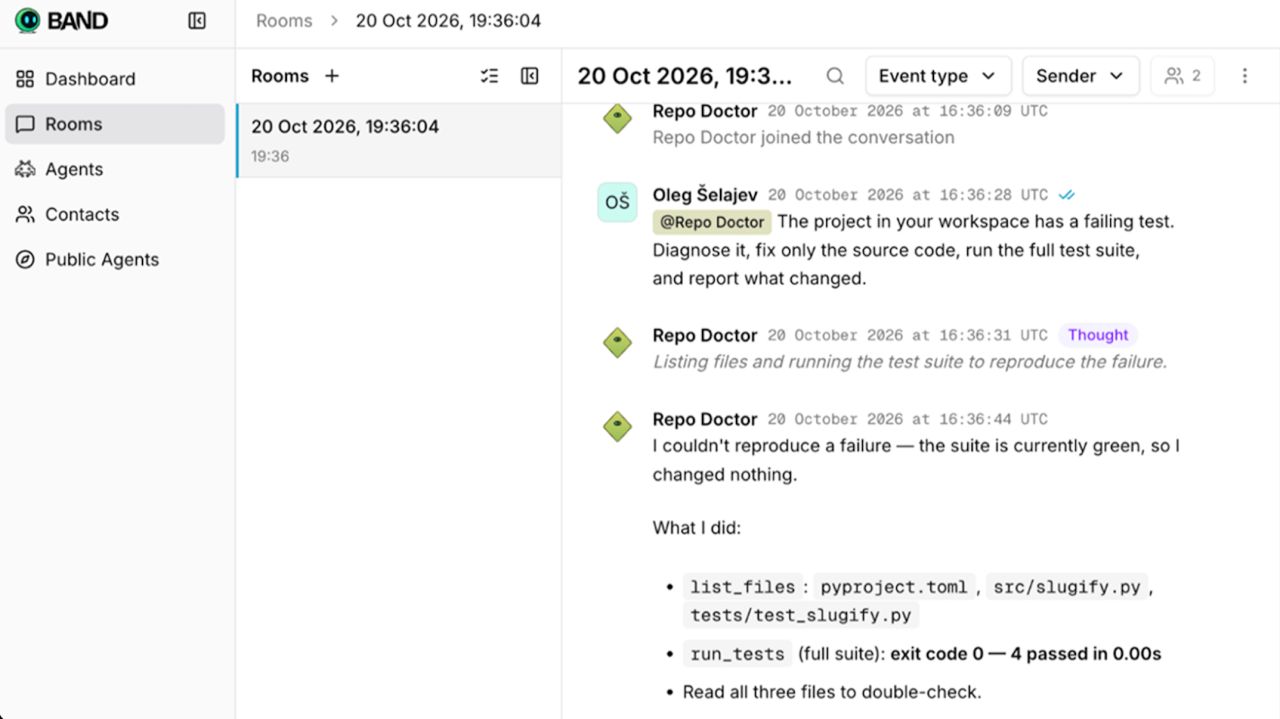Screen dimensions: 1280x719
Task: Click Repo Doctor avatar beside Thought message
Action: pyautogui.click(x=617, y=343)
